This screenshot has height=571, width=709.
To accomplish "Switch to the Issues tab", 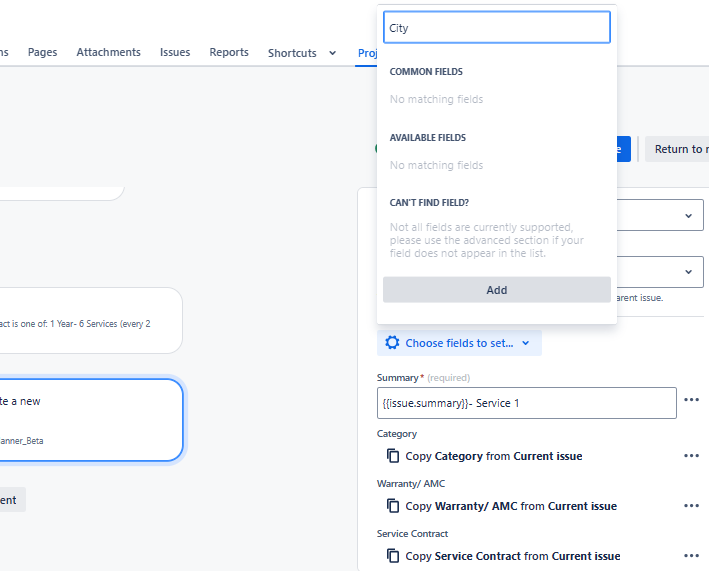I will 175,52.
